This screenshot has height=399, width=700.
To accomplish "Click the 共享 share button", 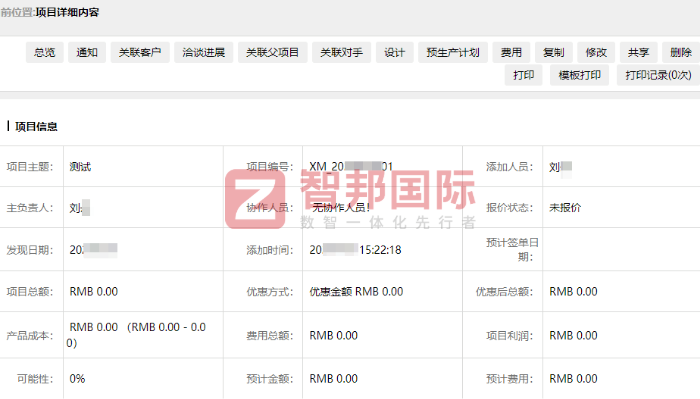I will point(638,53).
